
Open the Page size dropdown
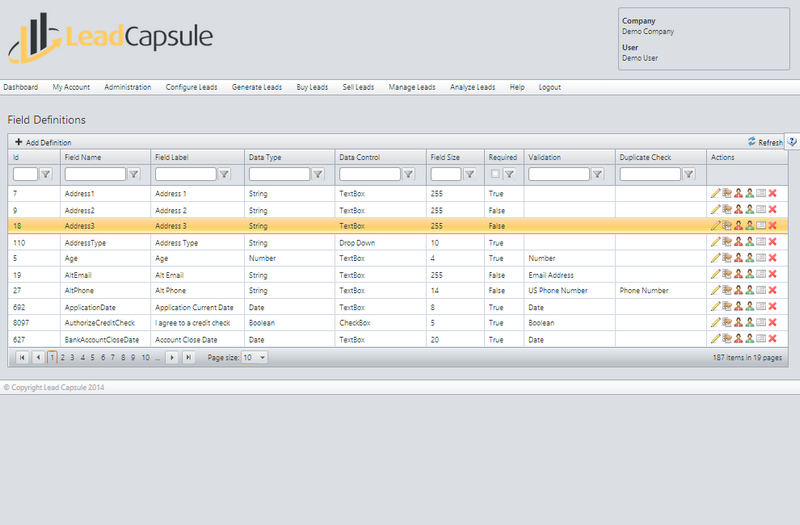click(255, 358)
